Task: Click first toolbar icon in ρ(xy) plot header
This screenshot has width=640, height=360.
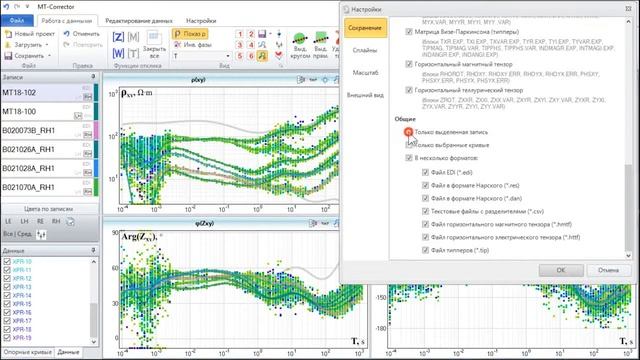Action: click(x=302, y=80)
